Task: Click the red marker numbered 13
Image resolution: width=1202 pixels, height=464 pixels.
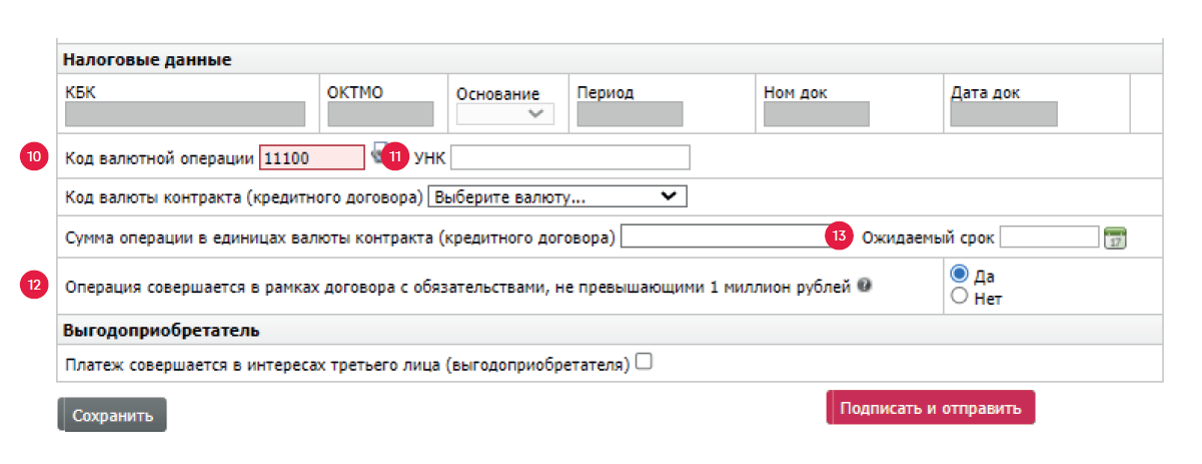Action: [838, 237]
